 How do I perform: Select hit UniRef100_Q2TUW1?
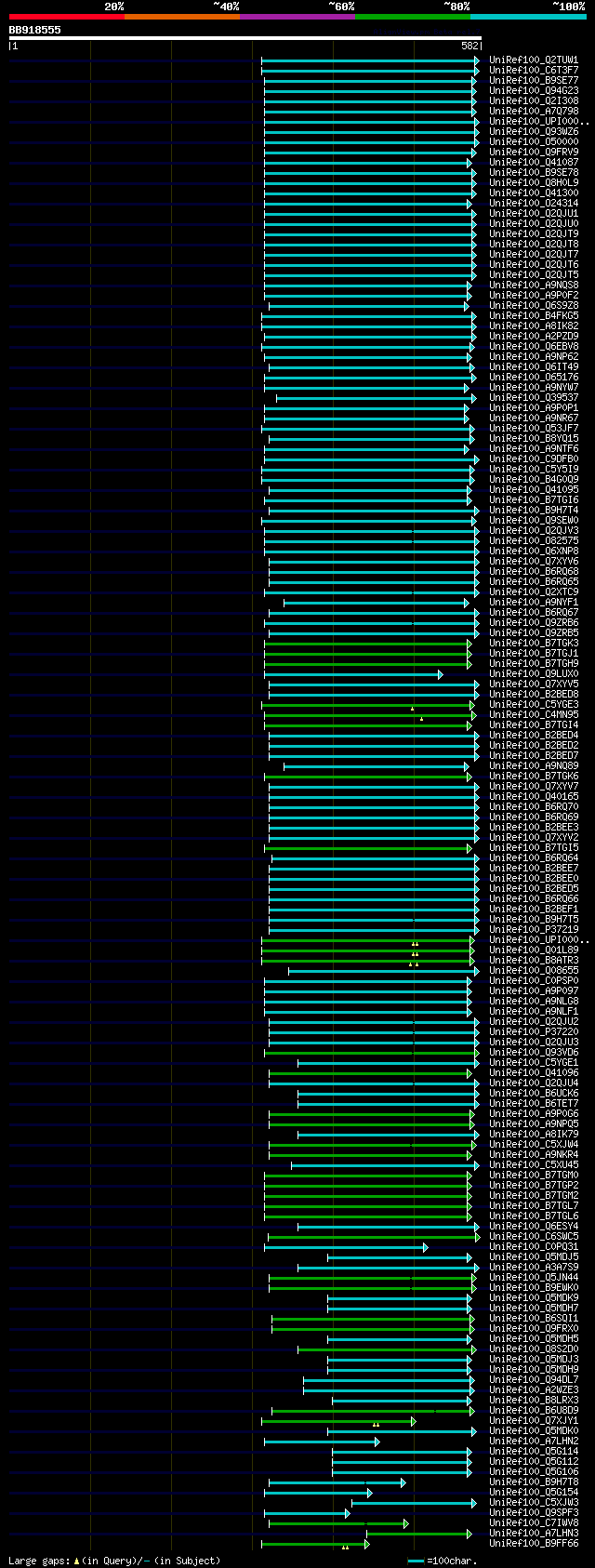click(x=534, y=60)
